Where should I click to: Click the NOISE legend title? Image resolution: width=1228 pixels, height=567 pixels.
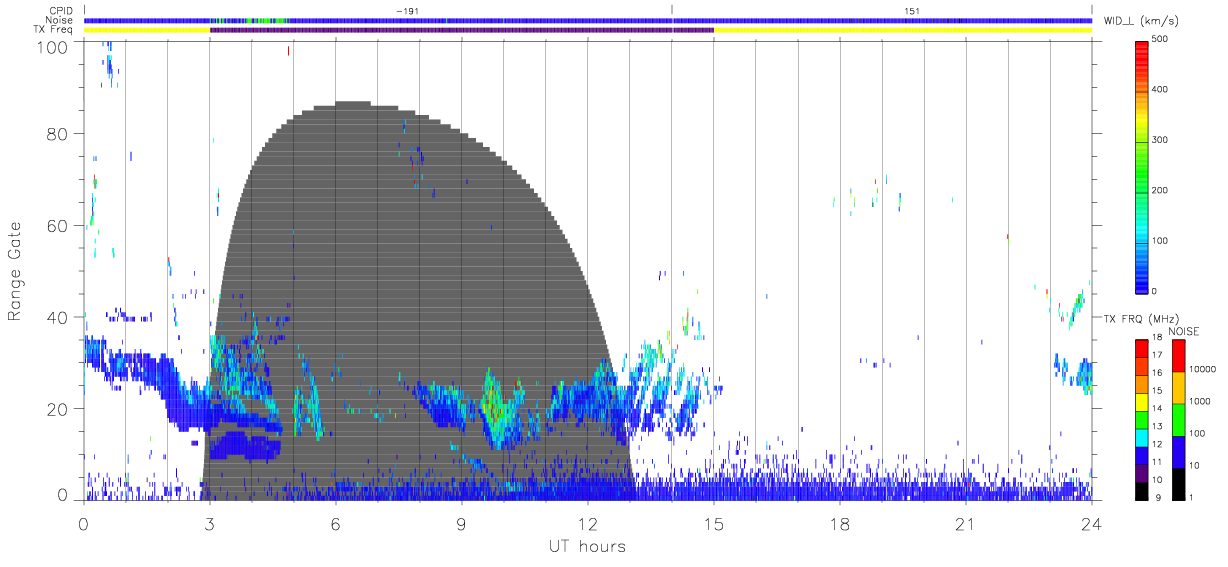[1184, 331]
